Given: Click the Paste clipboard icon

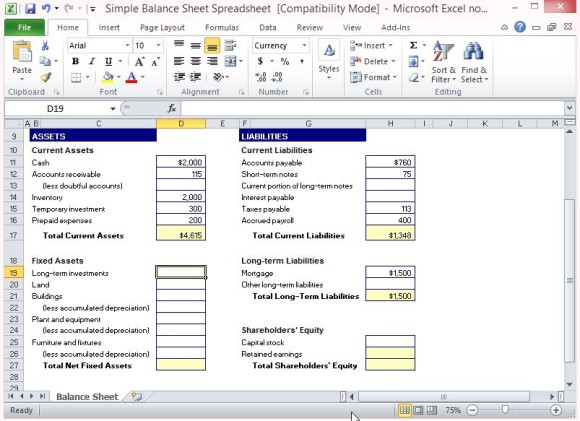Looking at the screenshot, I should pyautogui.click(x=22, y=52).
